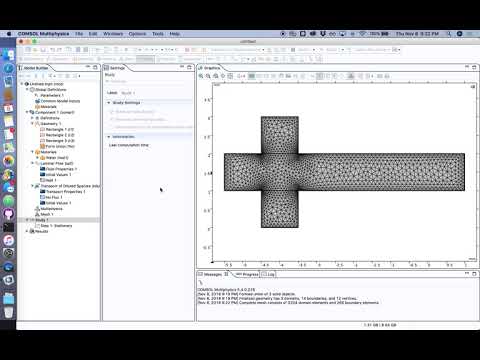
Task: Click the Label input field in Settings
Action: click(x=156, y=93)
